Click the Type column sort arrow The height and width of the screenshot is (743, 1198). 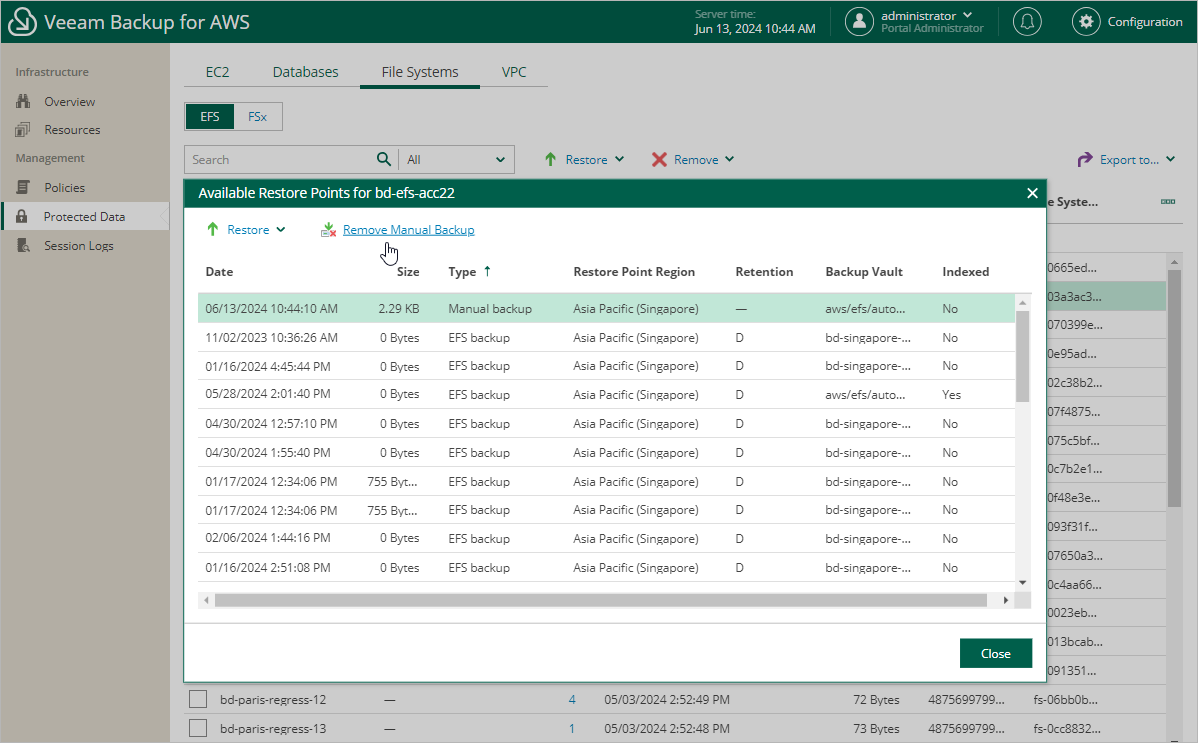coord(487,271)
